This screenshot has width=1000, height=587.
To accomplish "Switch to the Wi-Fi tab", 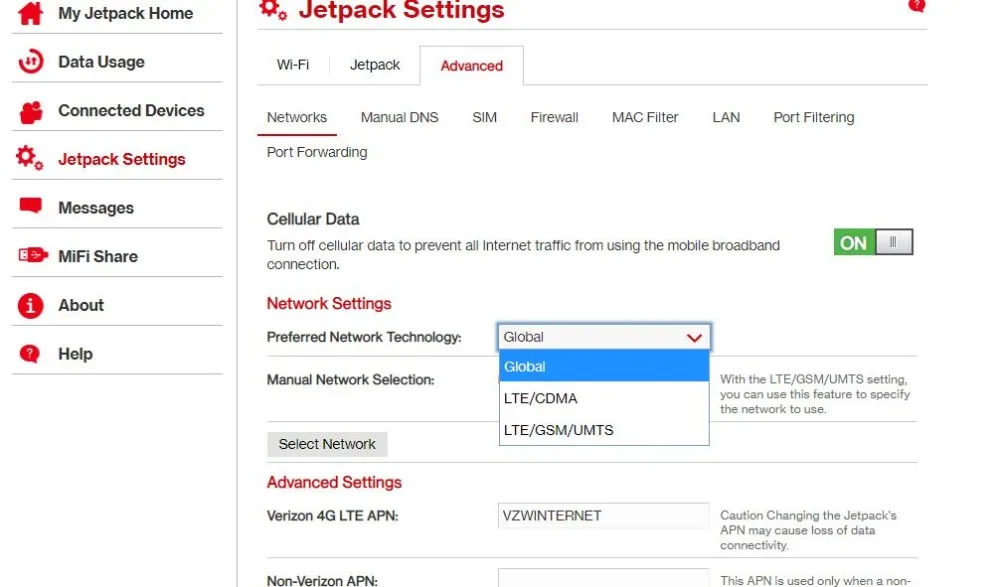I will (x=293, y=65).
